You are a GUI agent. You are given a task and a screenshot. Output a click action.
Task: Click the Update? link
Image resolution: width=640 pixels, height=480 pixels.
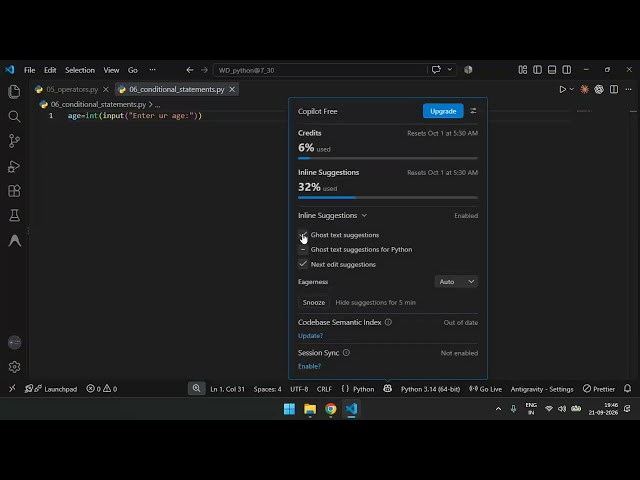pos(310,336)
